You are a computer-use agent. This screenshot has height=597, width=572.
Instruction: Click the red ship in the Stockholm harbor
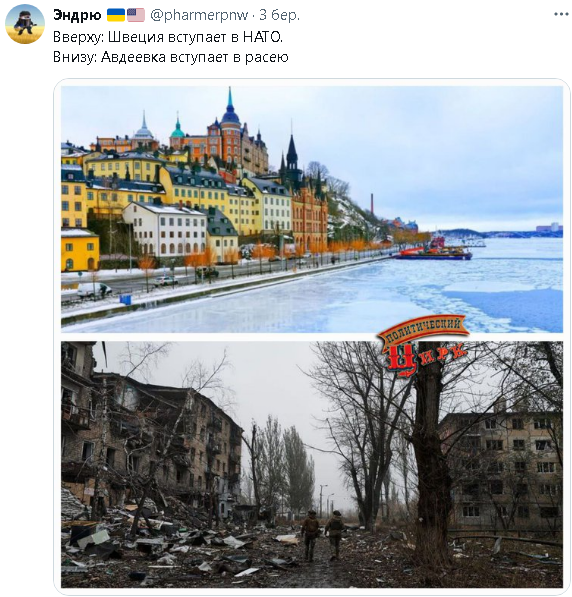pos(433,251)
